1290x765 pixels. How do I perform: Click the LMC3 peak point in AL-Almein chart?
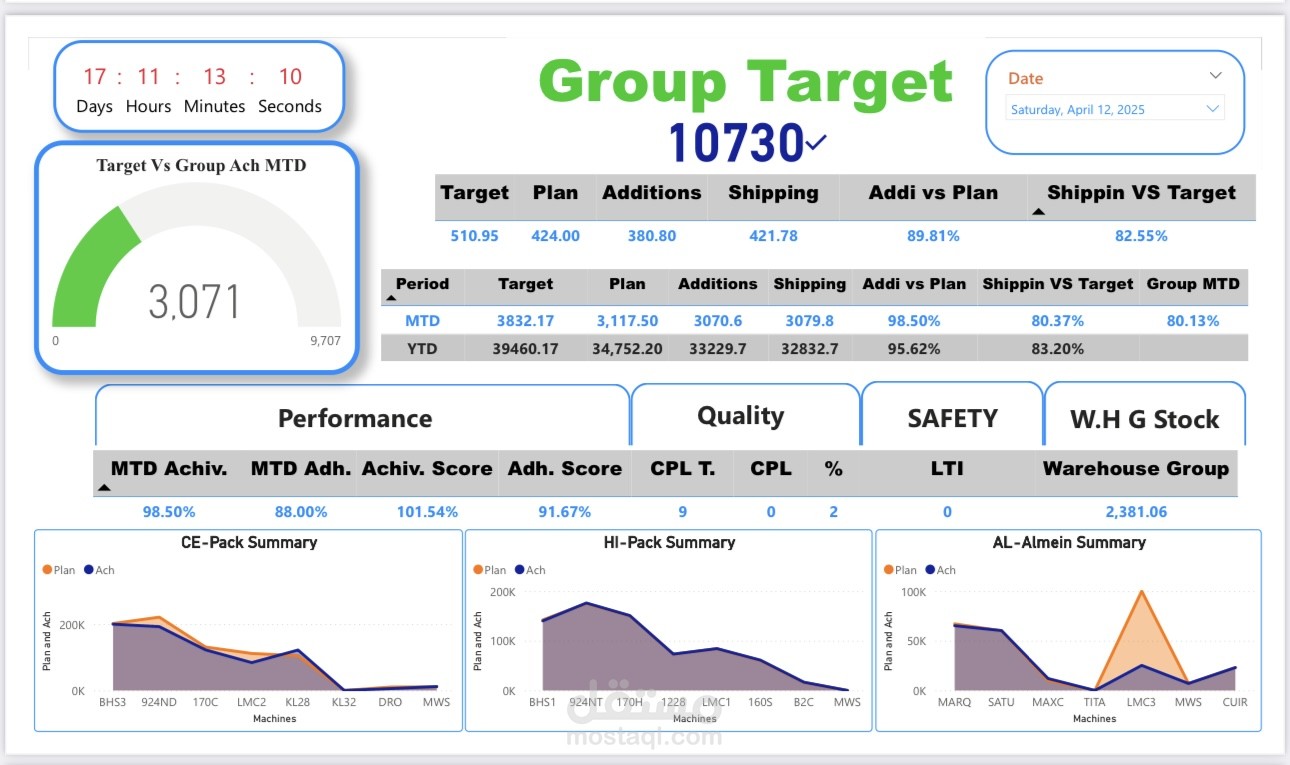click(x=1141, y=592)
